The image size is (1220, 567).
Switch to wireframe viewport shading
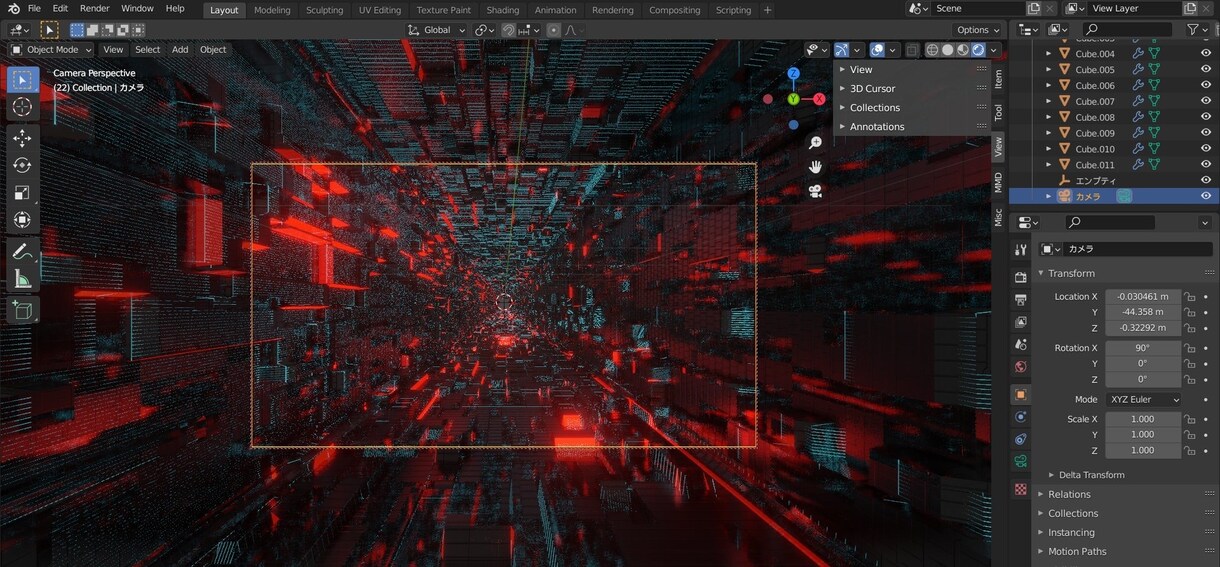pyautogui.click(x=932, y=50)
